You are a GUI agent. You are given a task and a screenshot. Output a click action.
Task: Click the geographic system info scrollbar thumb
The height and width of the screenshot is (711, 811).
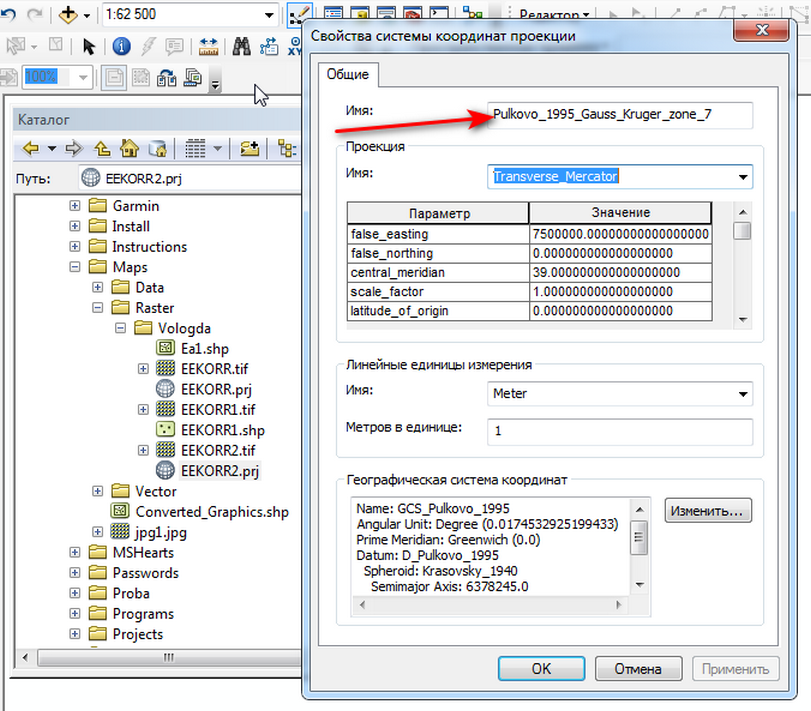639,538
